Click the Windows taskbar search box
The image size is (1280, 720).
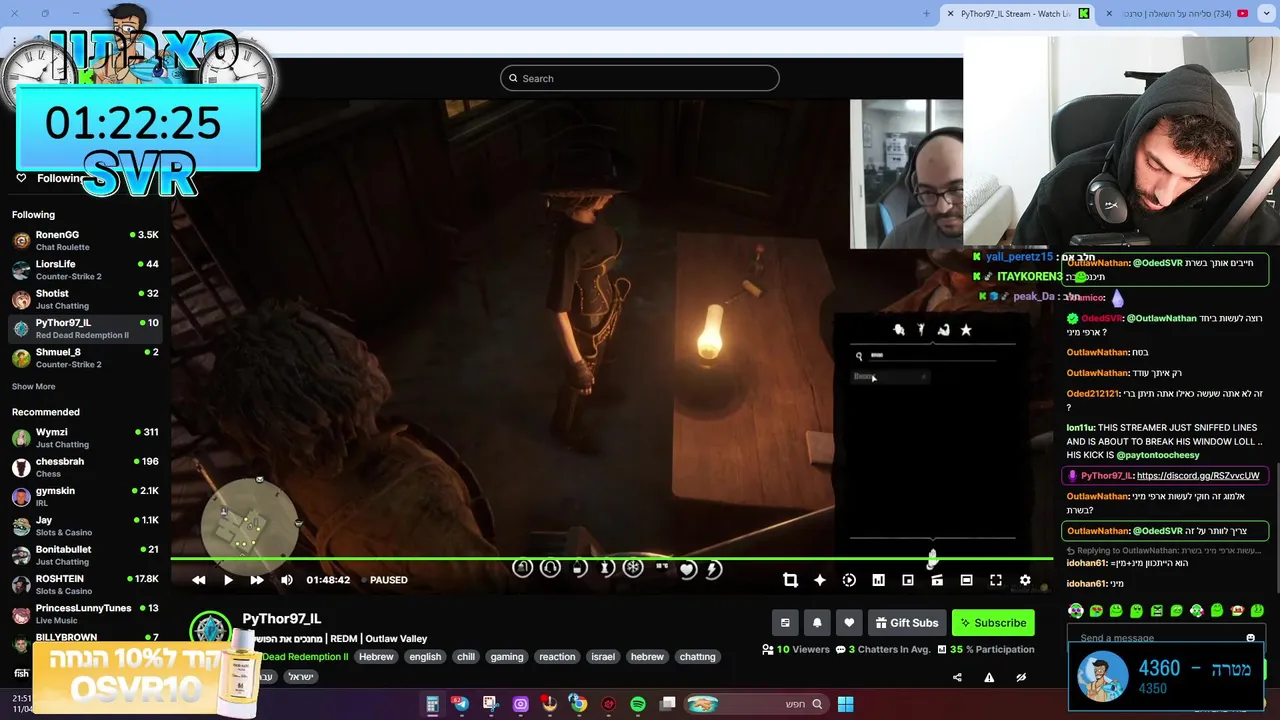(756, 704)
